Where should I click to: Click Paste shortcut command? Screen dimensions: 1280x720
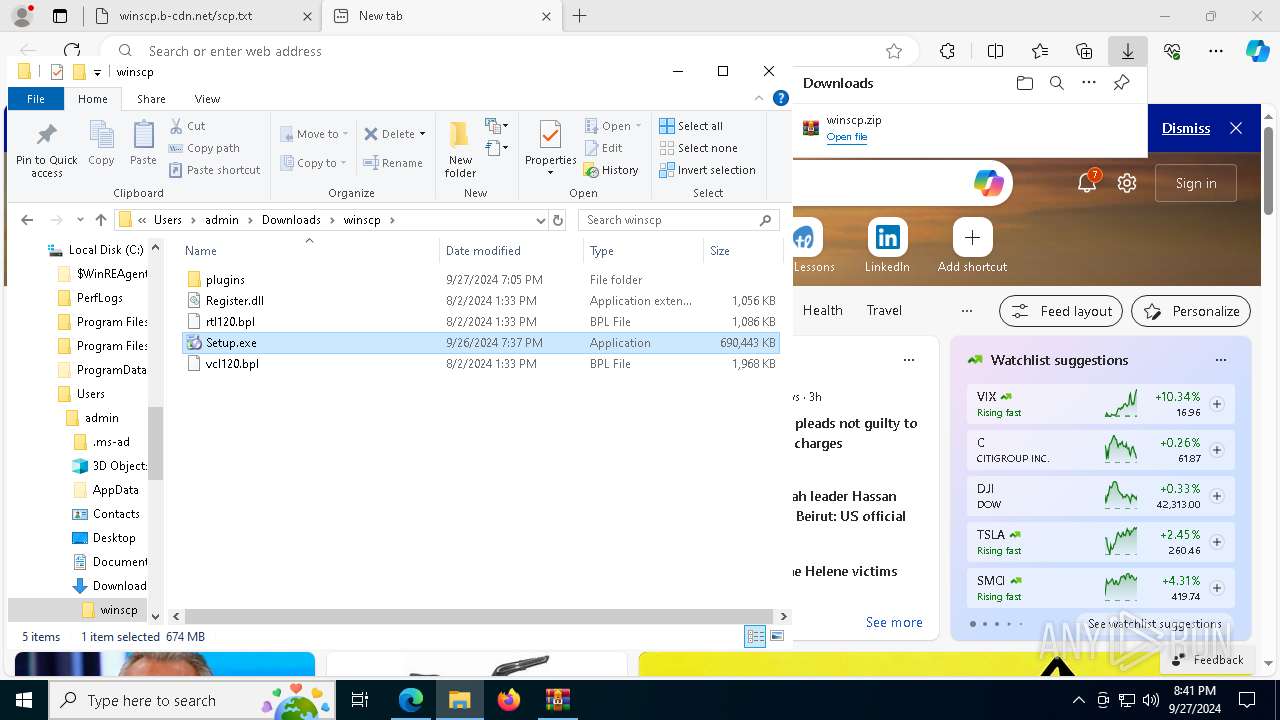point(214,170)
